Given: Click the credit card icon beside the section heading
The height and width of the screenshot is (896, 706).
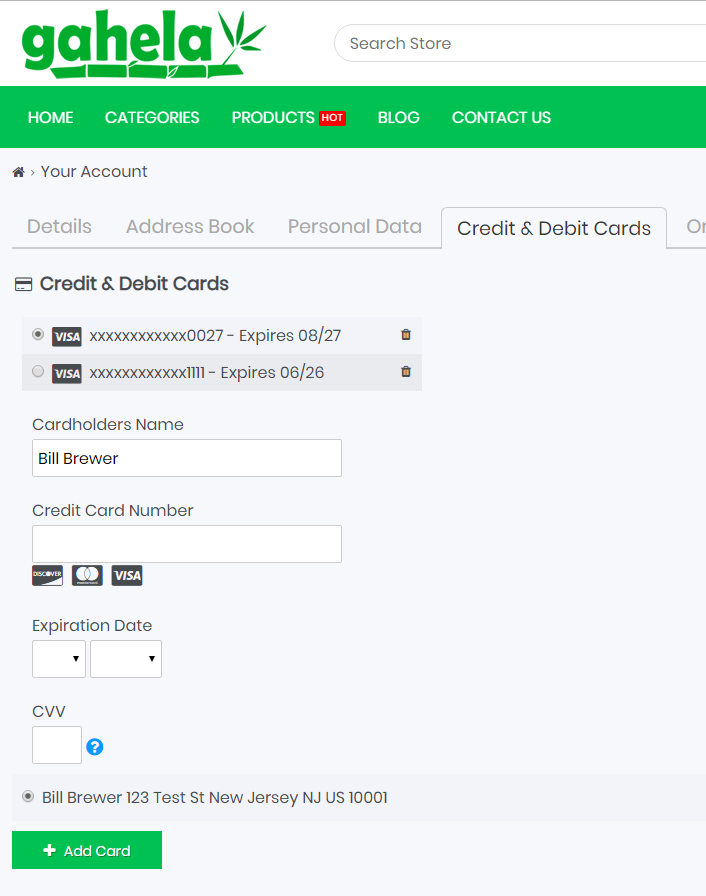Looking at the screenshot, I should (x=23, y=285).
